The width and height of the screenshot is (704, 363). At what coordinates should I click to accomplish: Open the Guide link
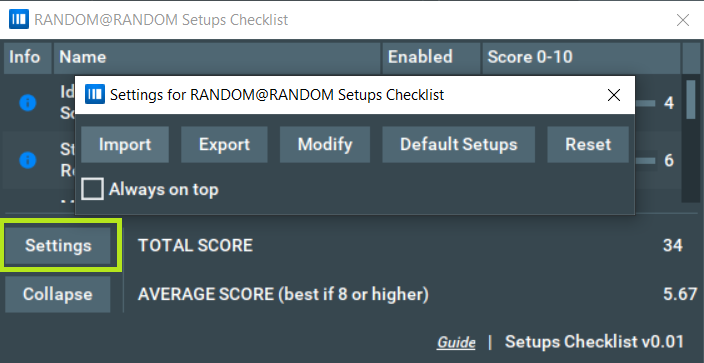click(x=456, y=342)
